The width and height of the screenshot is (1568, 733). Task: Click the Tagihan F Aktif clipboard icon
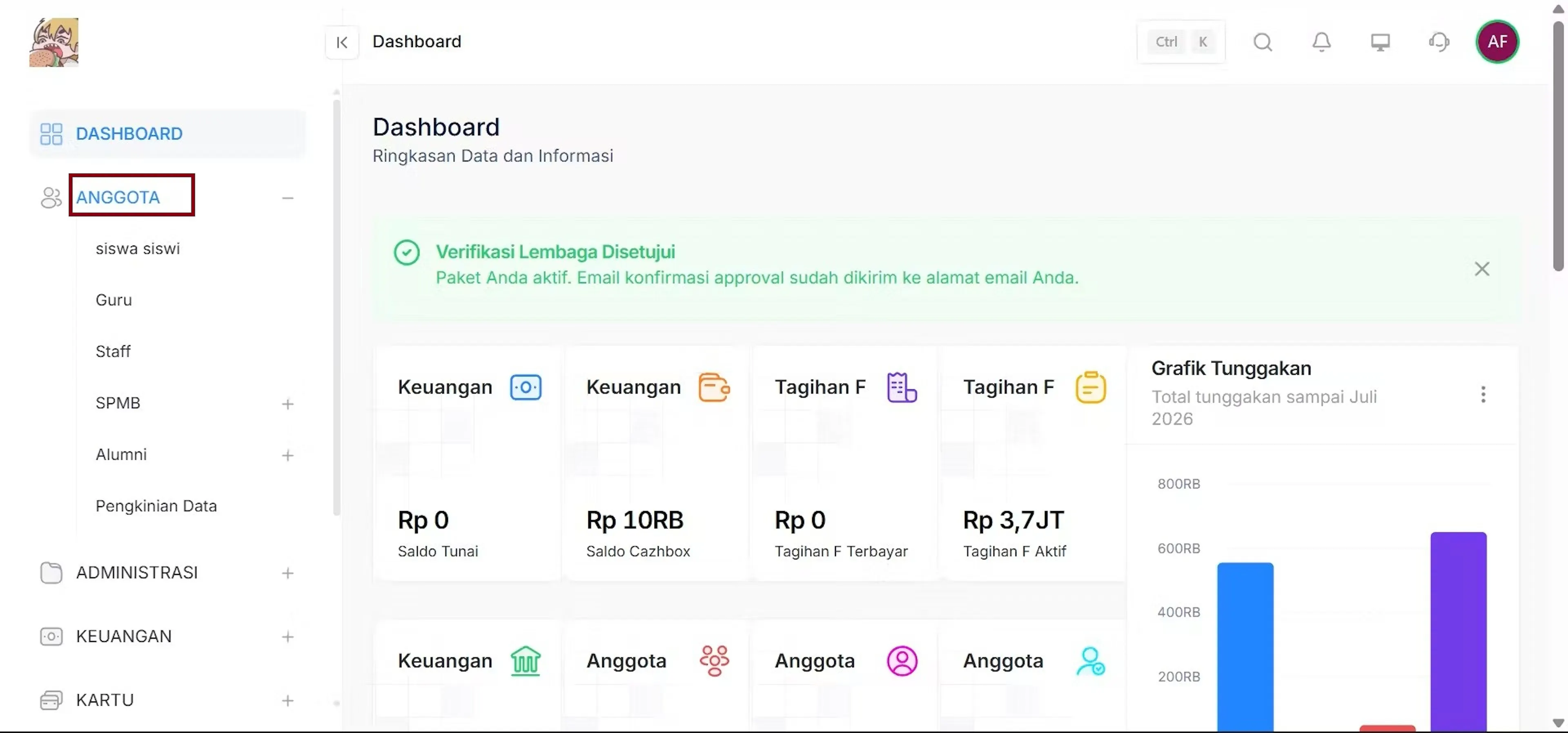coord(1090,387)
